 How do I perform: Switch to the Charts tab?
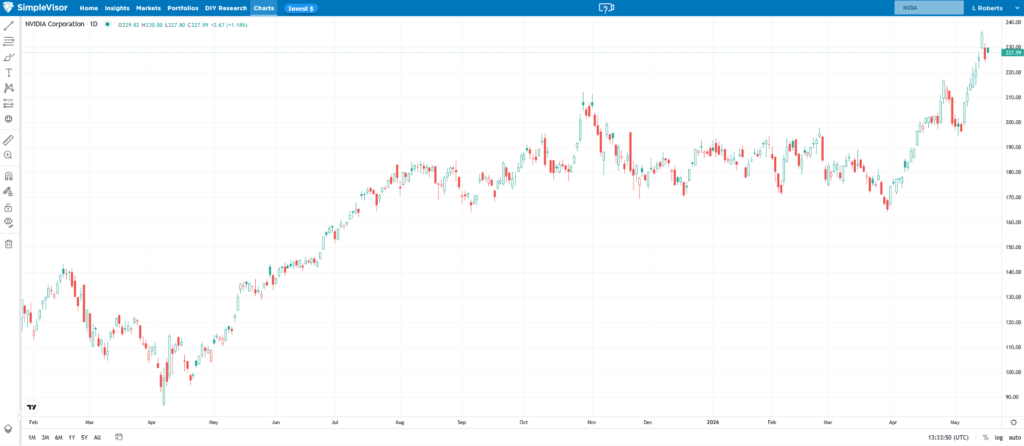click(x=264, y=8)
